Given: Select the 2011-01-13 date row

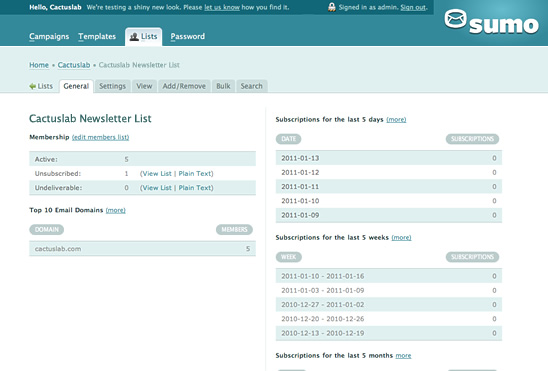Looking at the screenshot, I should [x=389, y=158].
